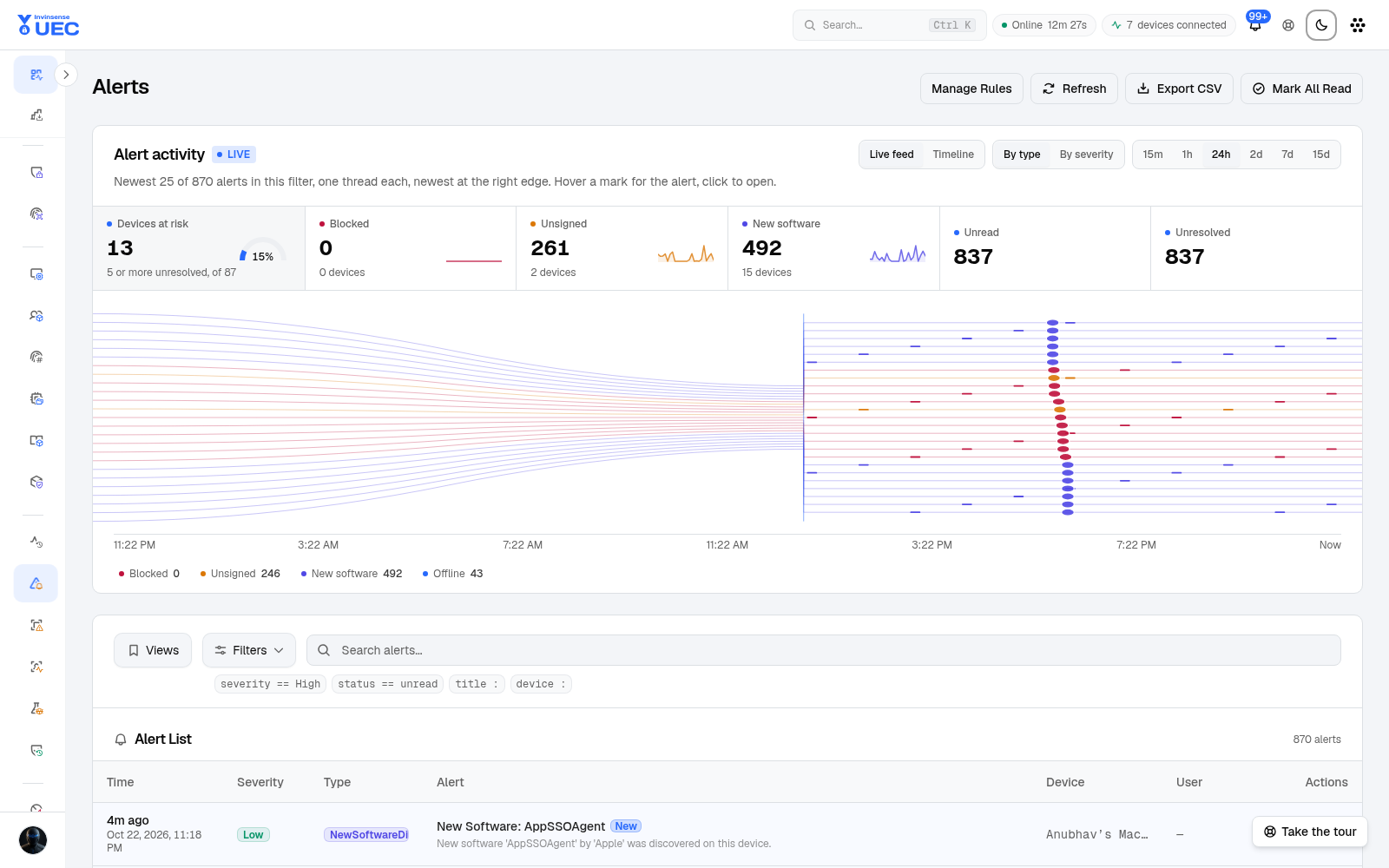Open the sidebar users-with-package icon
Viewport: 1389px width, 868px height.
(36, 315)
